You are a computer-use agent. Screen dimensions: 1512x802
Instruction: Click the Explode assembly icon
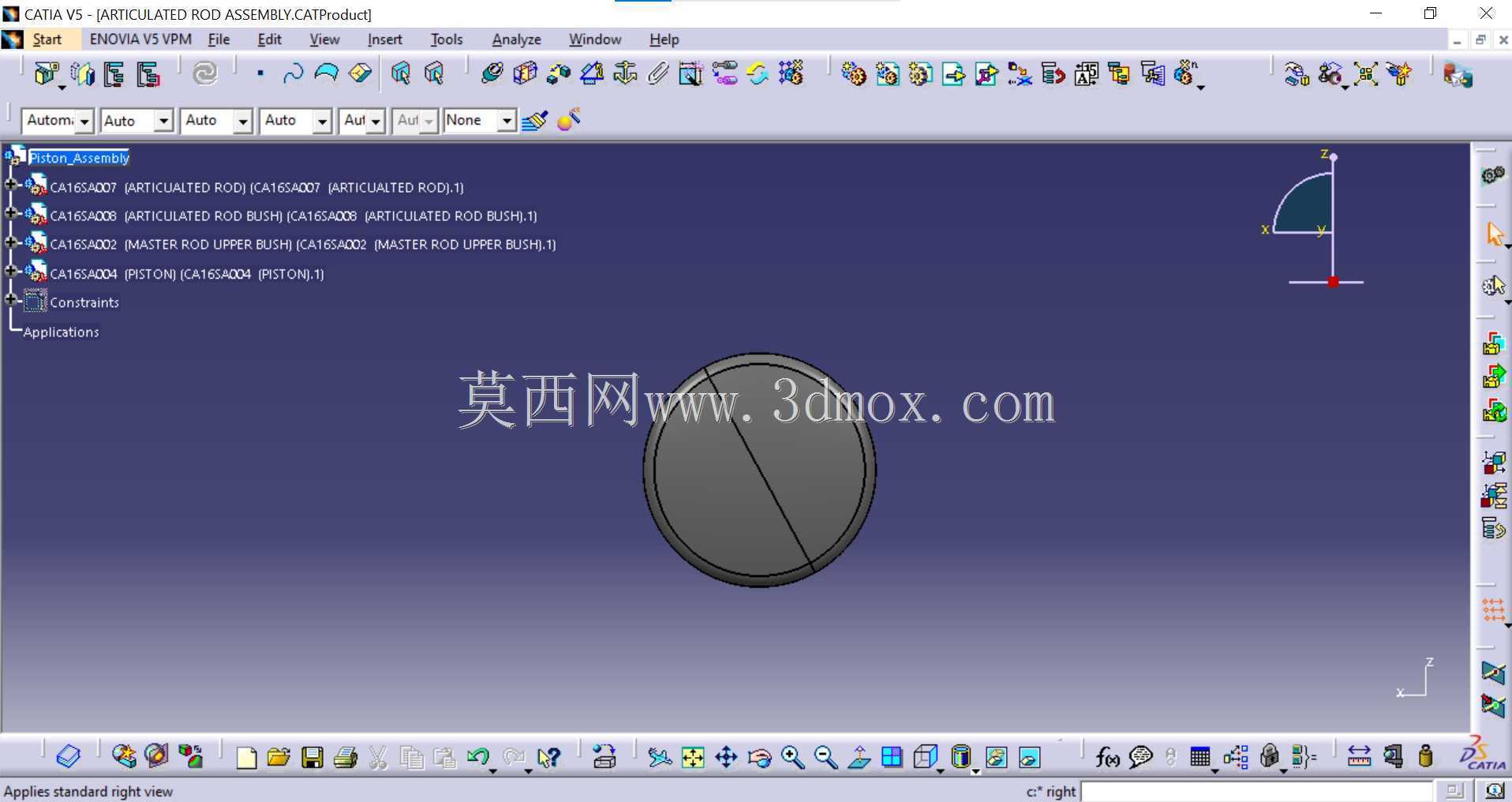pyautogui.click(x=1366, y=74)
